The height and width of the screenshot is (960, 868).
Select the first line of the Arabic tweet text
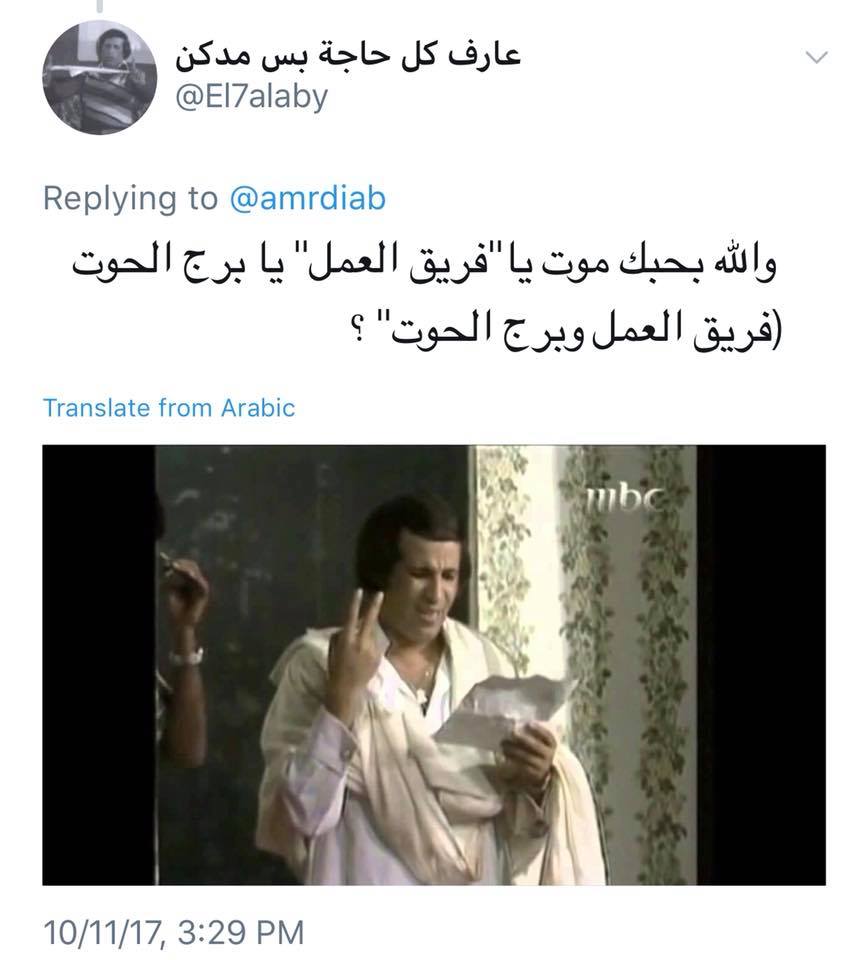tap(425, 264)
